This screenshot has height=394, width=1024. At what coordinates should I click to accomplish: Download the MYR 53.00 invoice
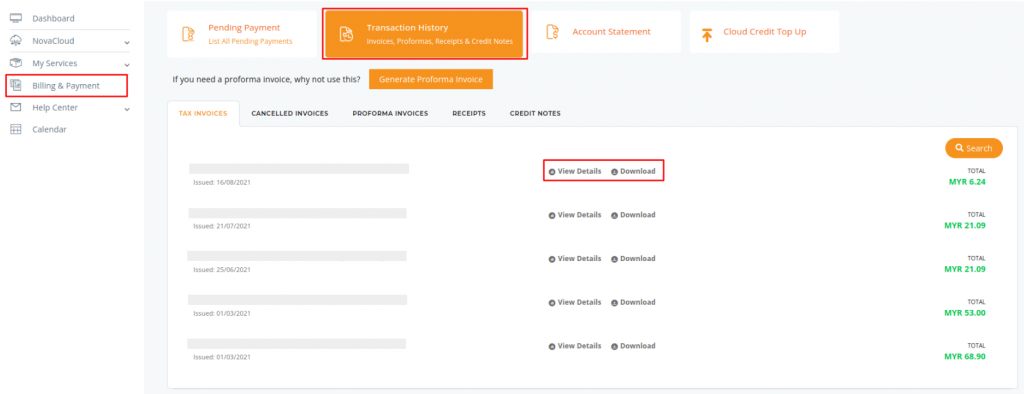(x=633, y=303)
